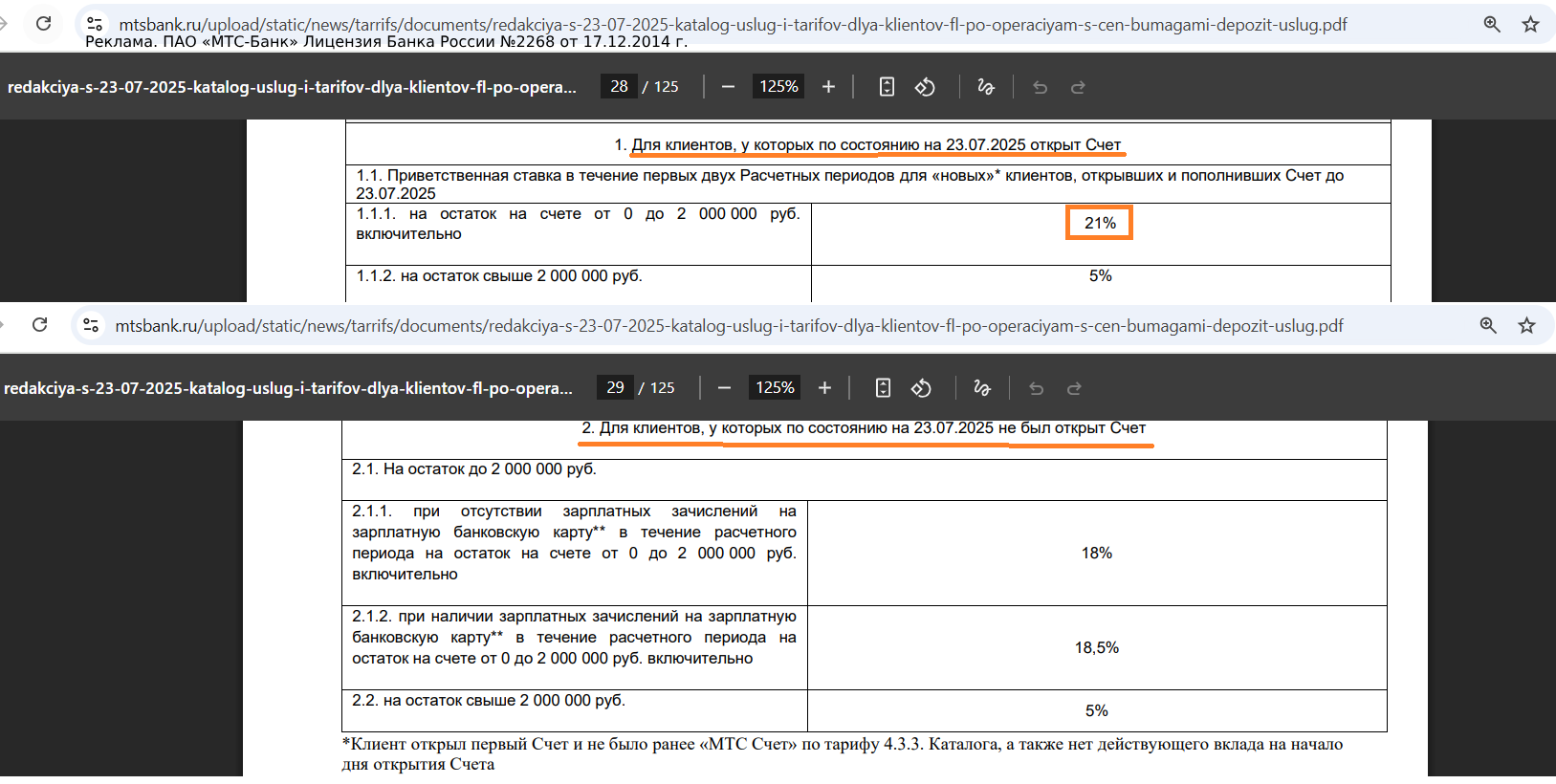Viewport: 1556px width, 784px height.
Task: Click heading '2. Для клиентов... не был открыт Счет'
Action: coord(864,427)
